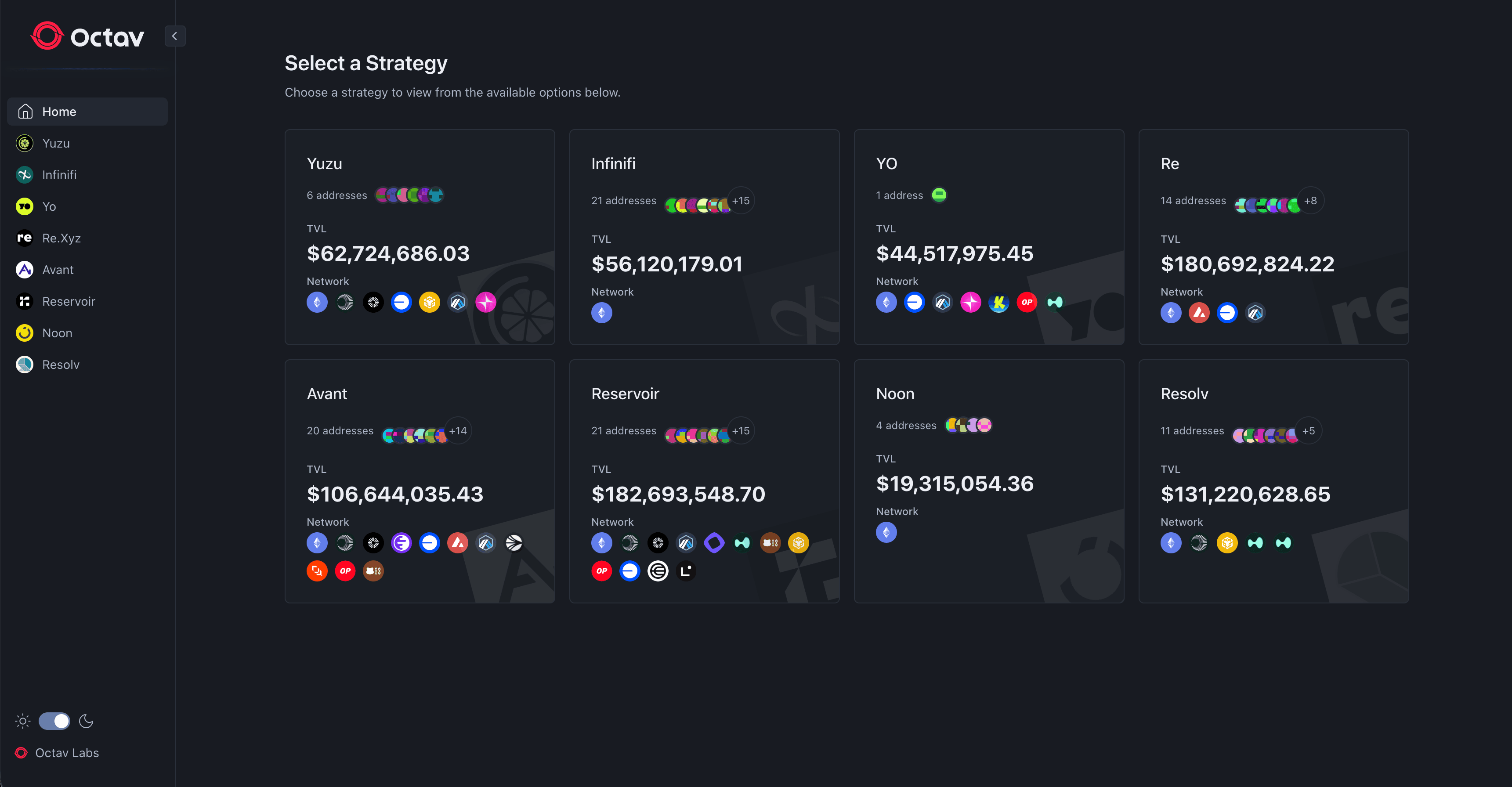The width and height of the screenshot is (1512, 787).
Task: Click the Ethereum network icon on the Yuzu card
Action: tap(317, 302)
